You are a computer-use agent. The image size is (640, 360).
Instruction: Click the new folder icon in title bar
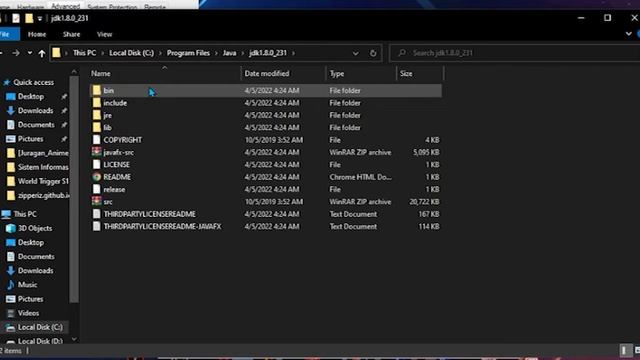click(x=29, y=18)
